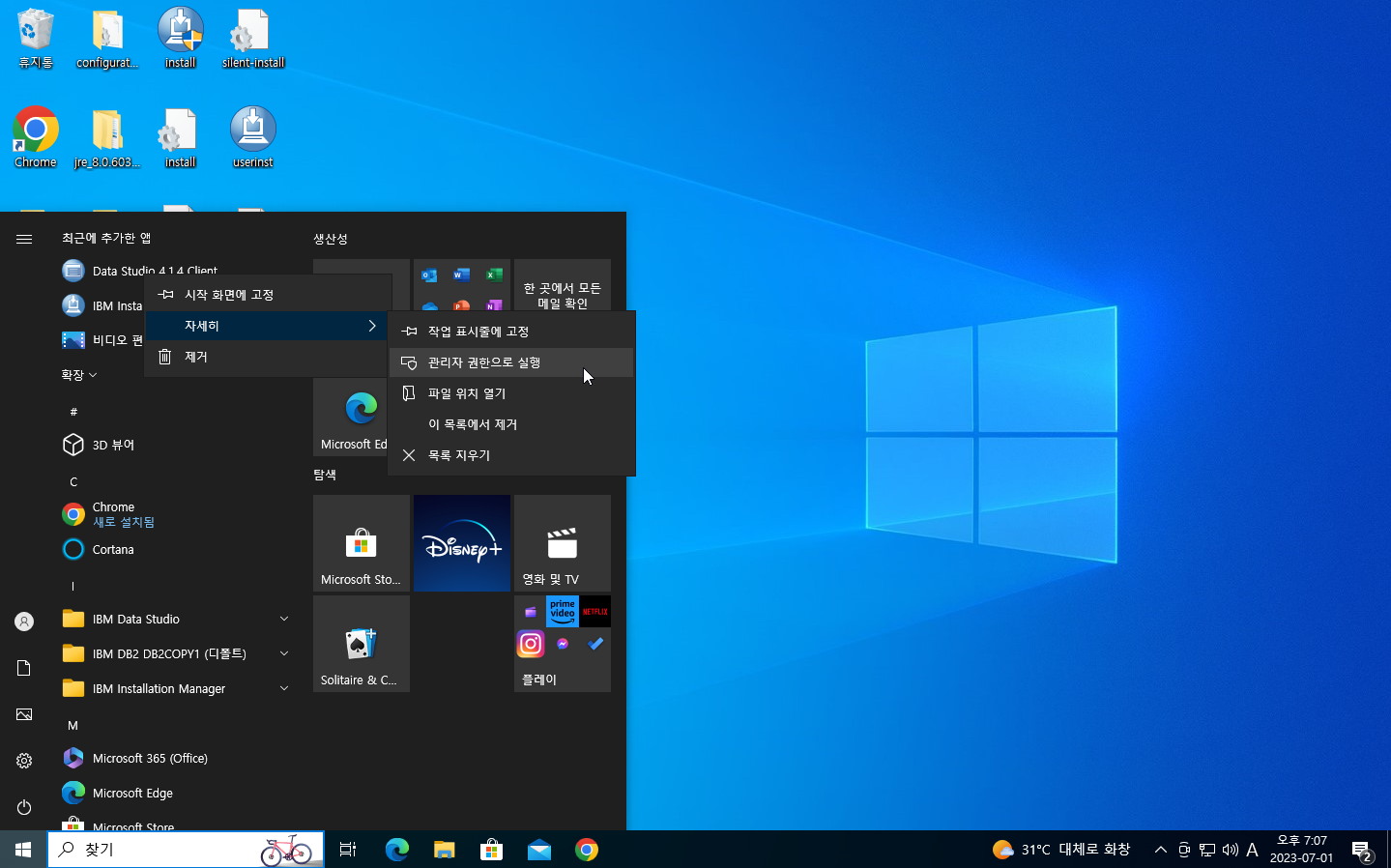This screenshot has width=1391, height=868.
Task: Select the silent-install desktop file
Action: 252,39
